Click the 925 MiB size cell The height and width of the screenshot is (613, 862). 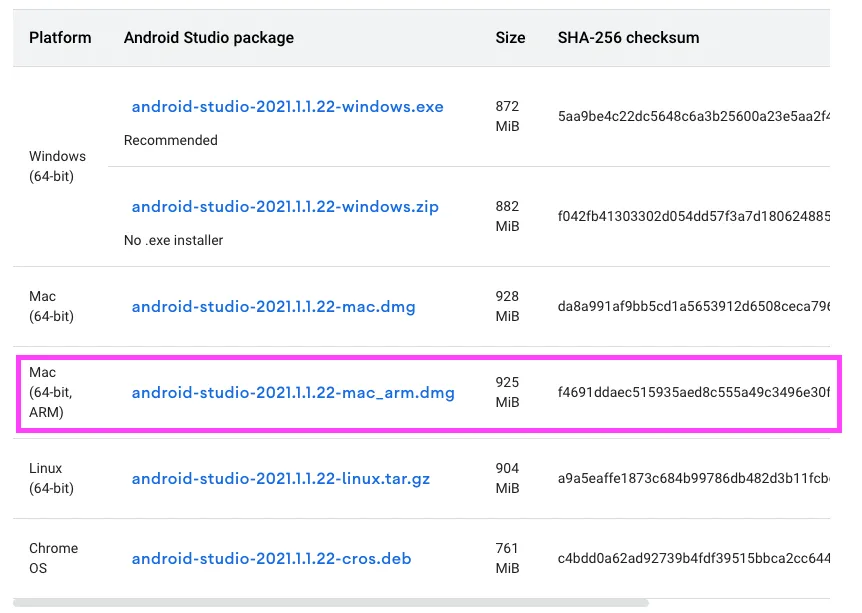[507, 393]
